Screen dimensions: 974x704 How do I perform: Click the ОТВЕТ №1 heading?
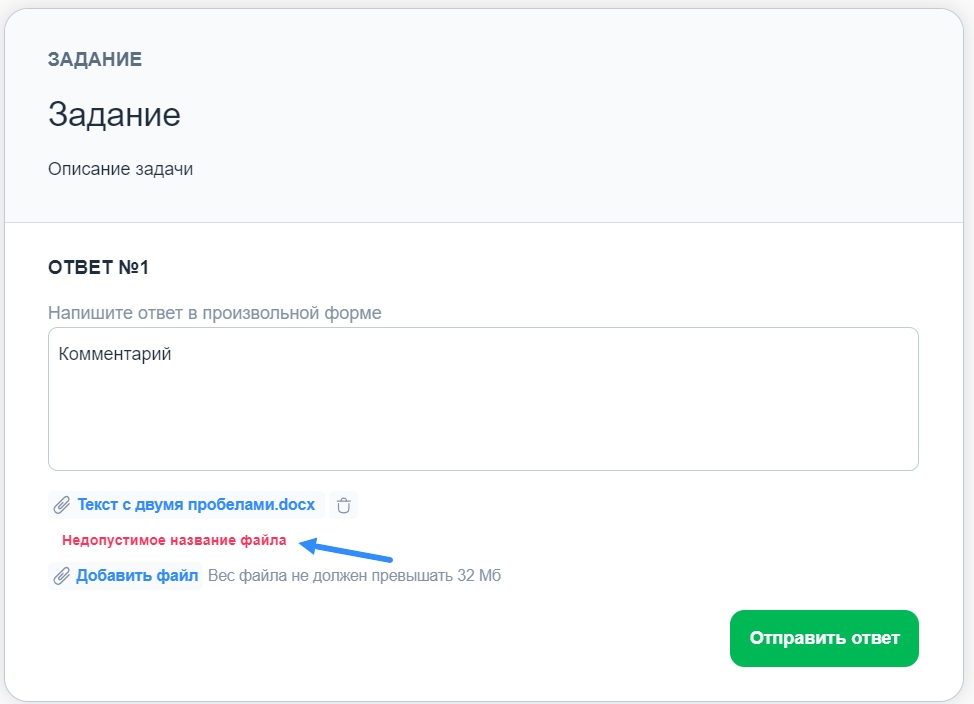[x=98, y=267]
